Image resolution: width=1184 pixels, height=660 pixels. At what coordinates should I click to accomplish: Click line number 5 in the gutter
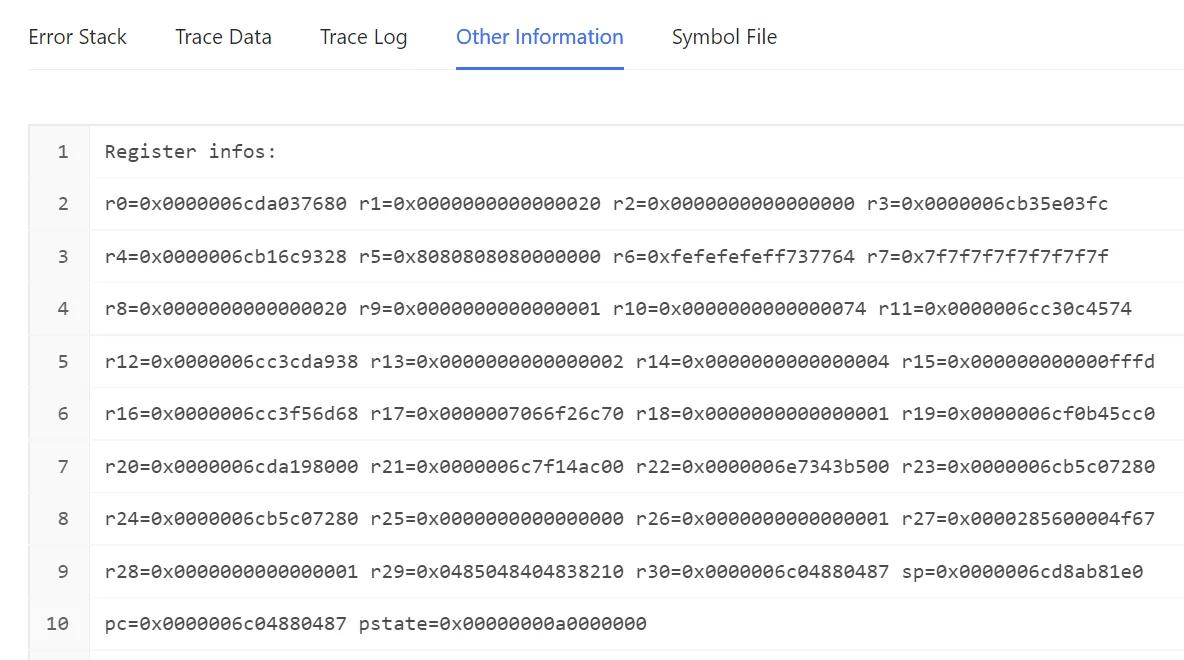[63, 362]
